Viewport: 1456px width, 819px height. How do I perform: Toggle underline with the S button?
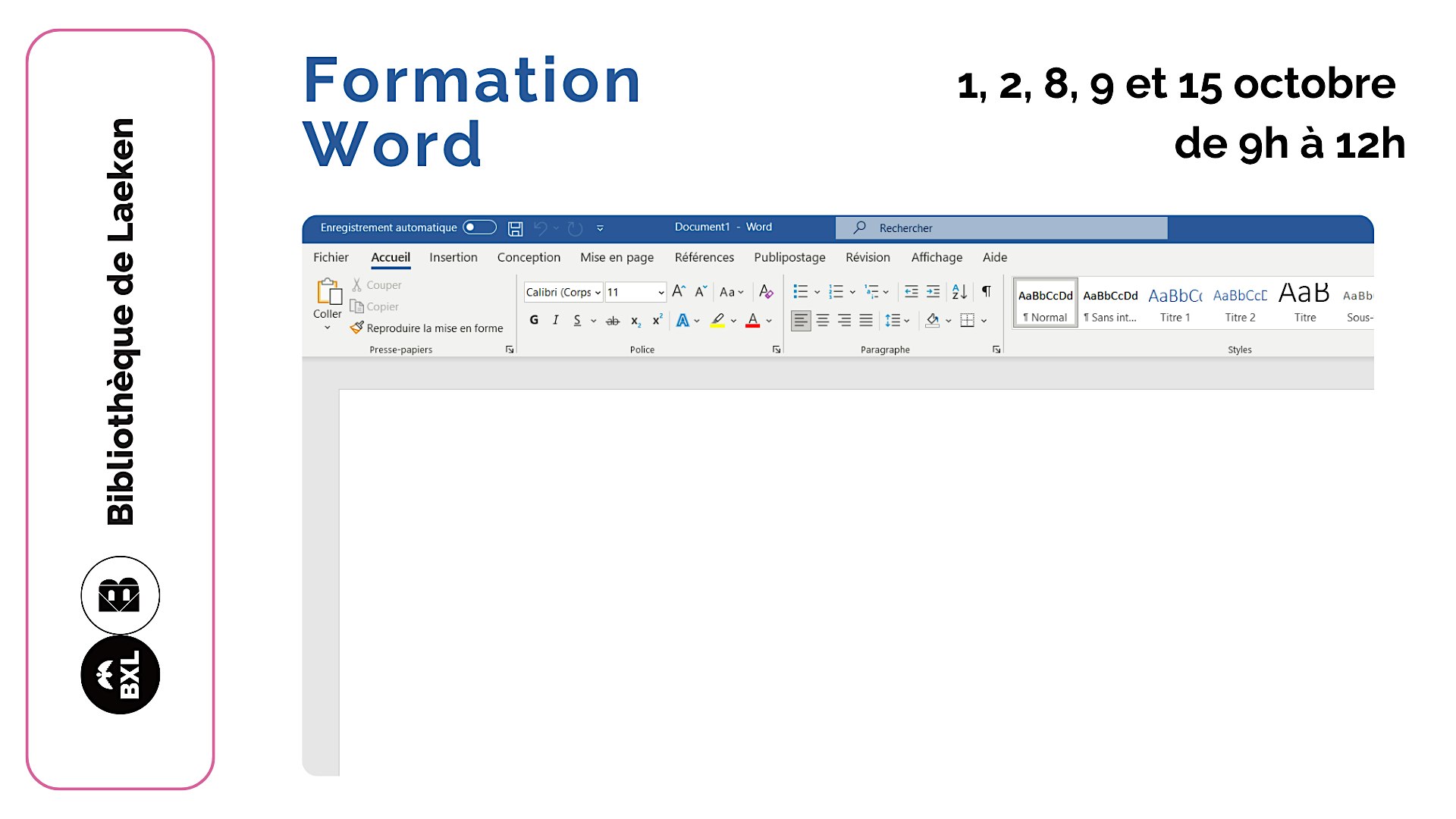pyautogui.click(x=577, y=320)
